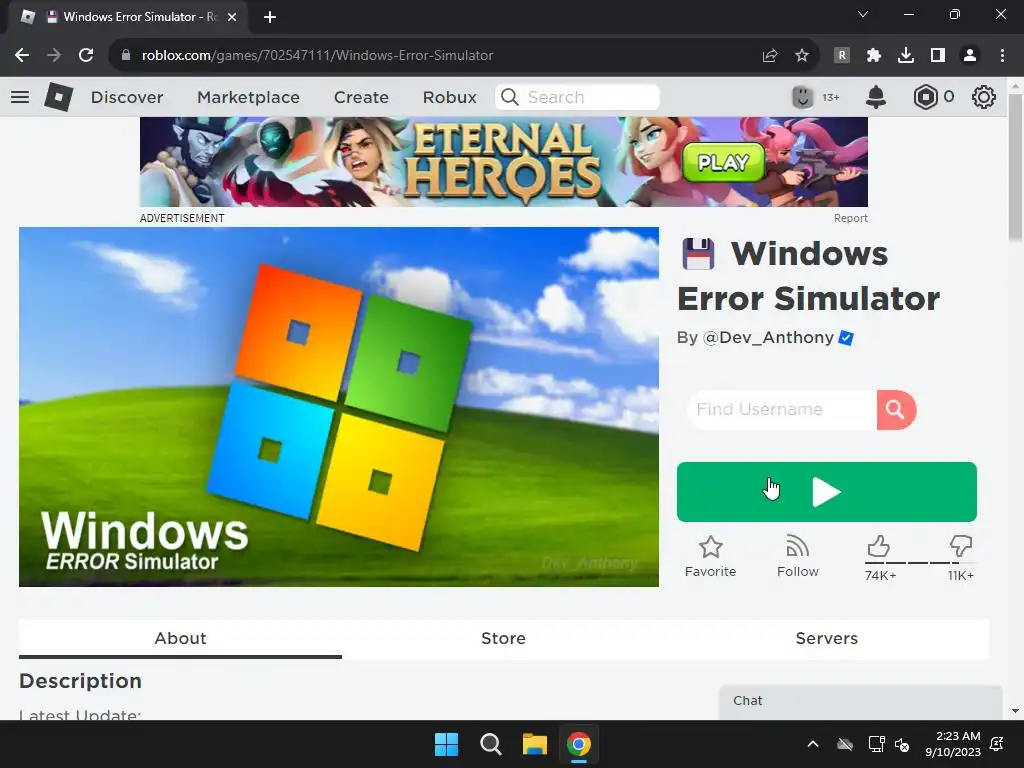The height and width of the screenshot is (768, 1024).
Task: Open the taskbar network status icon
Action: 876,744
